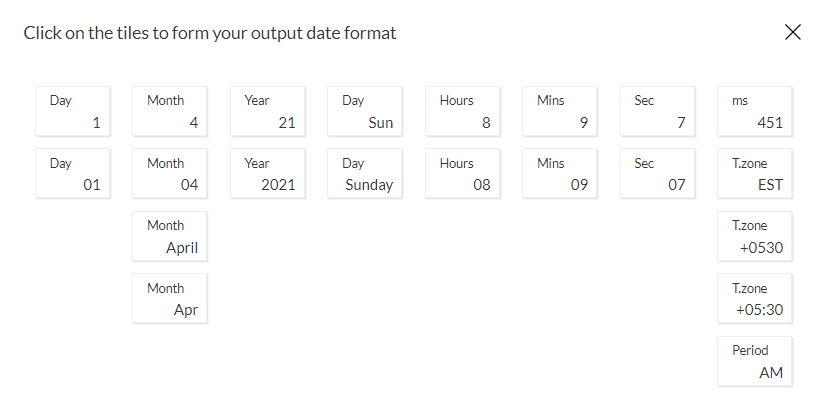
Task: Select the Day tile showing 1
Action: 73,111
